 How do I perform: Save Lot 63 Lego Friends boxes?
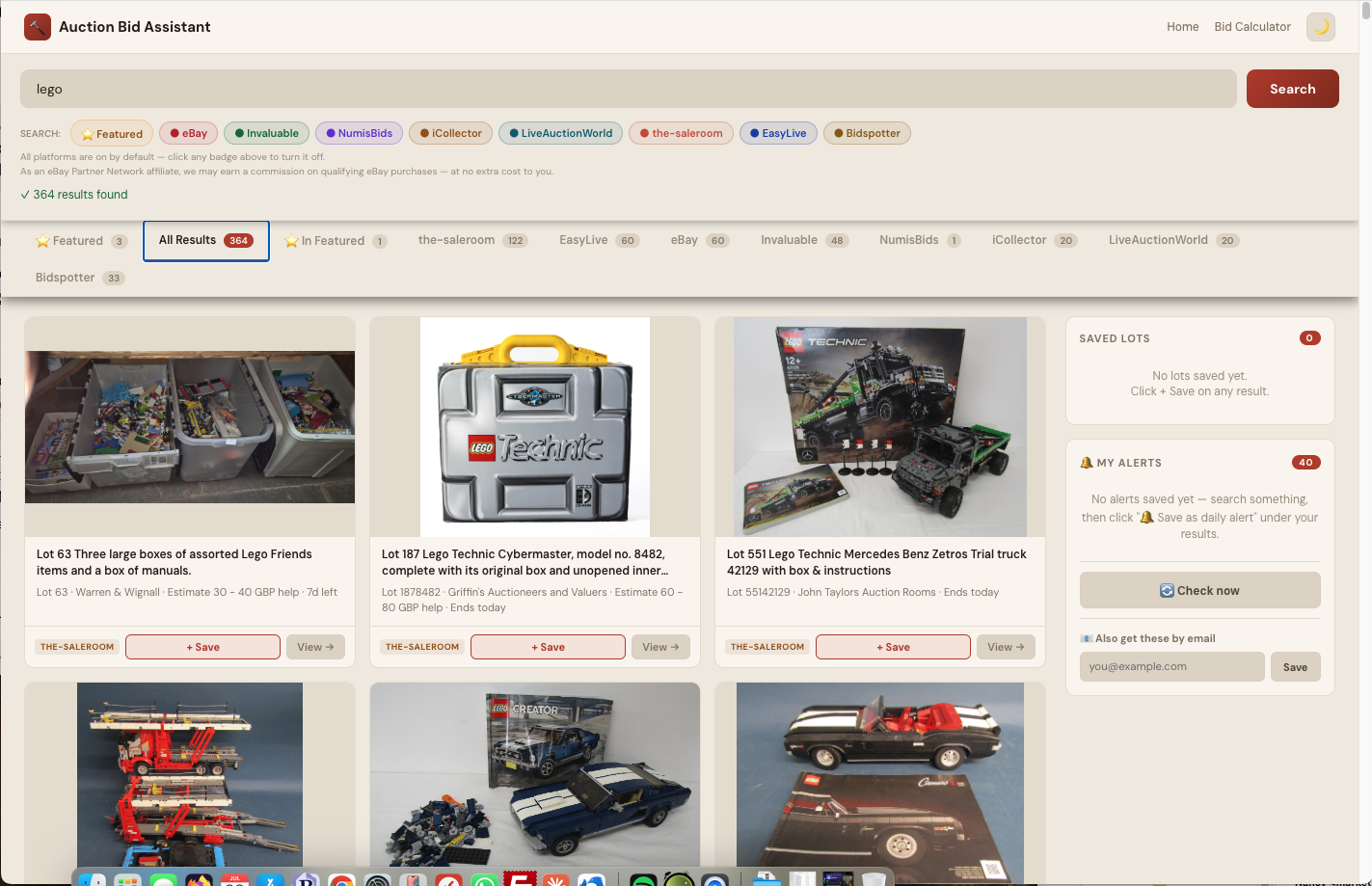pyautogui.click(x=202, y=647)
